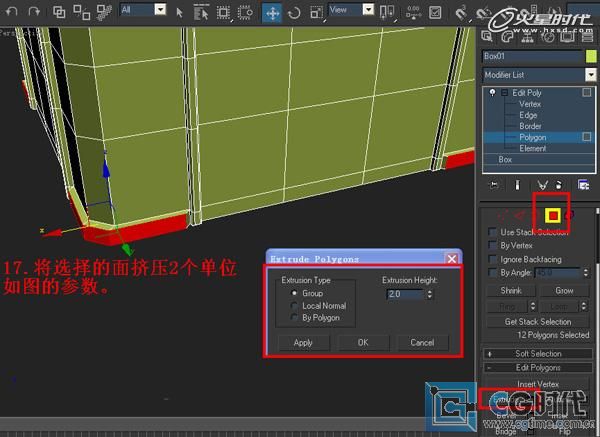Activate the Bind to Space Warp tool
This screenshot has height=437, width=600.
[104, 12]
